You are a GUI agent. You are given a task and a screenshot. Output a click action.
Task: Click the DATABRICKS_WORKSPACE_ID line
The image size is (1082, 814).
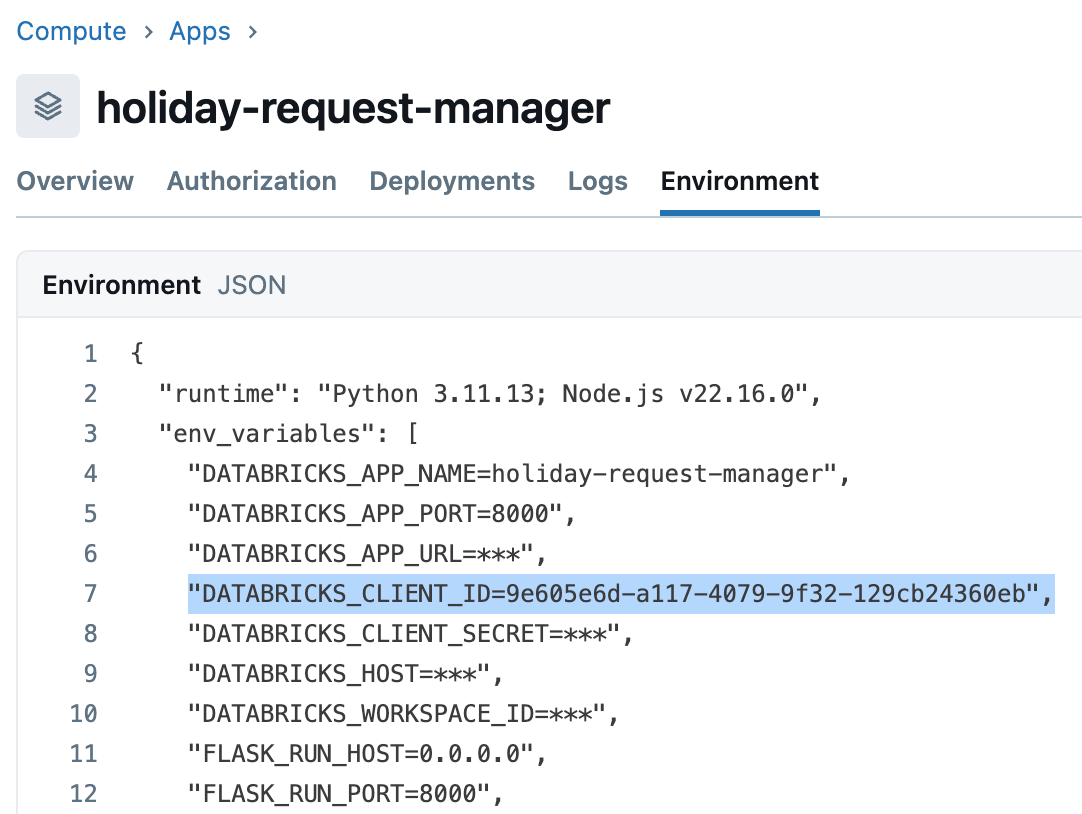point(405,714)
